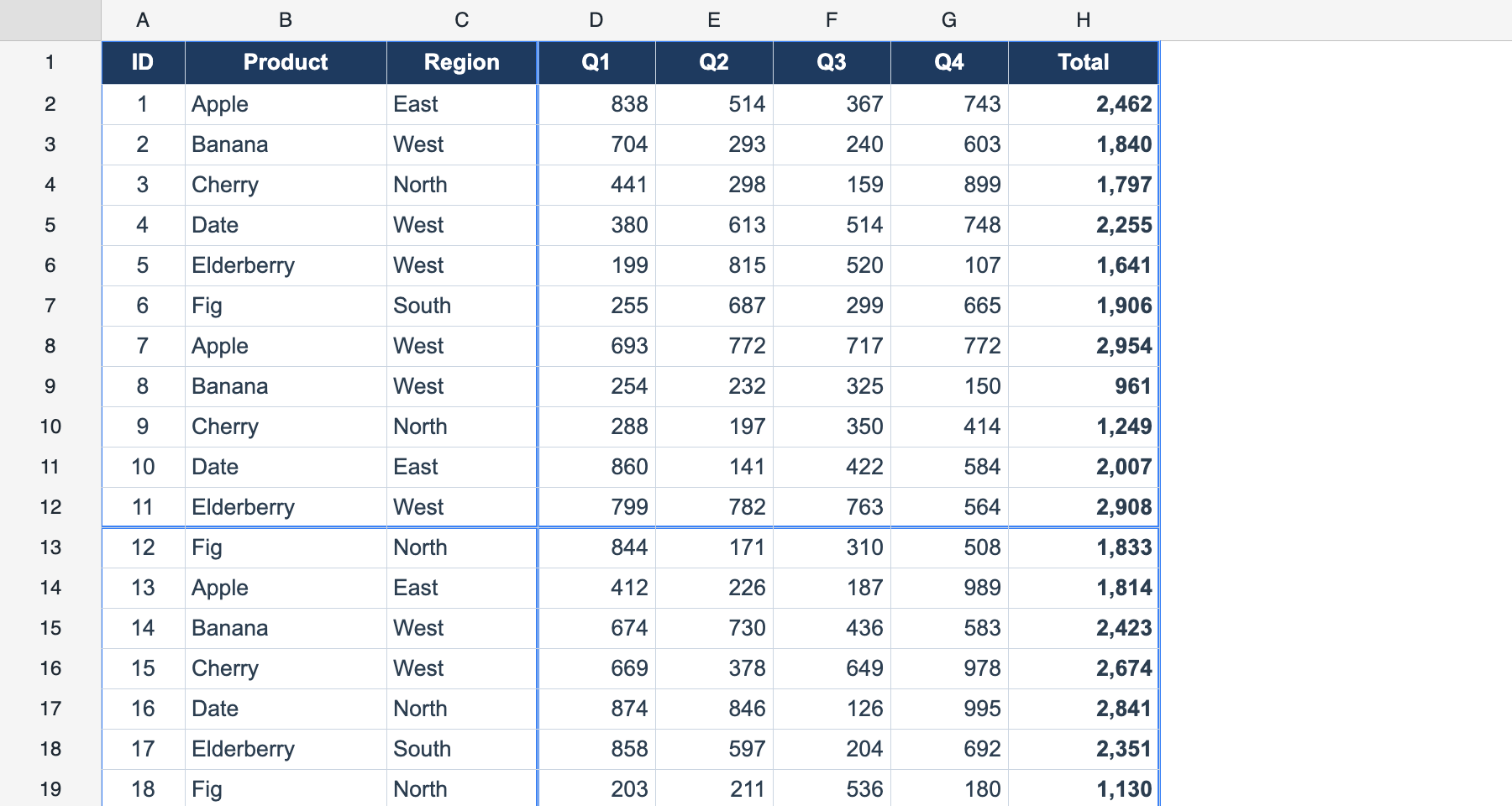Select row 7 header

(50, 306)
